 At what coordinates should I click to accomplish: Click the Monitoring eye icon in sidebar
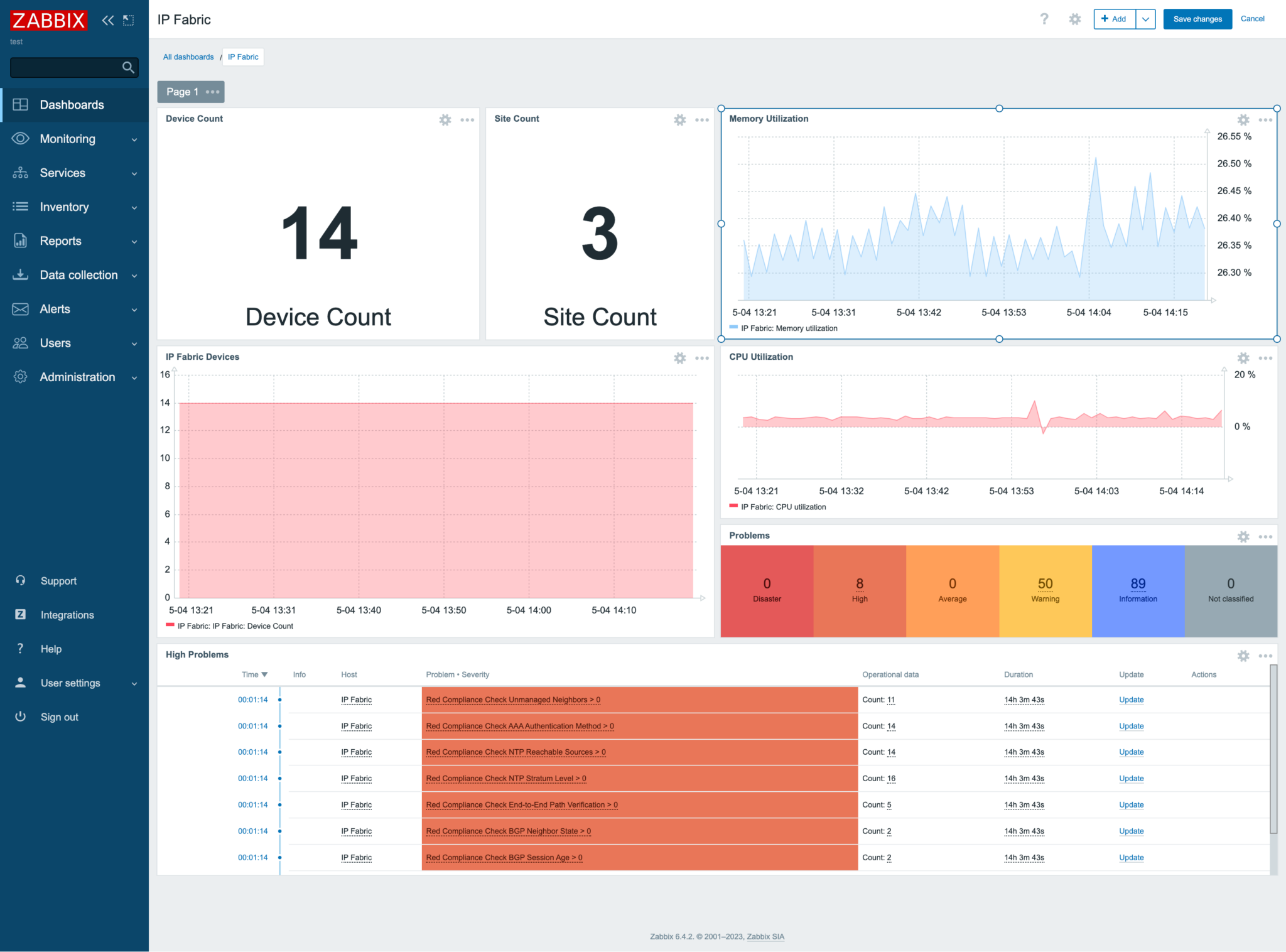tap(20, 139)
